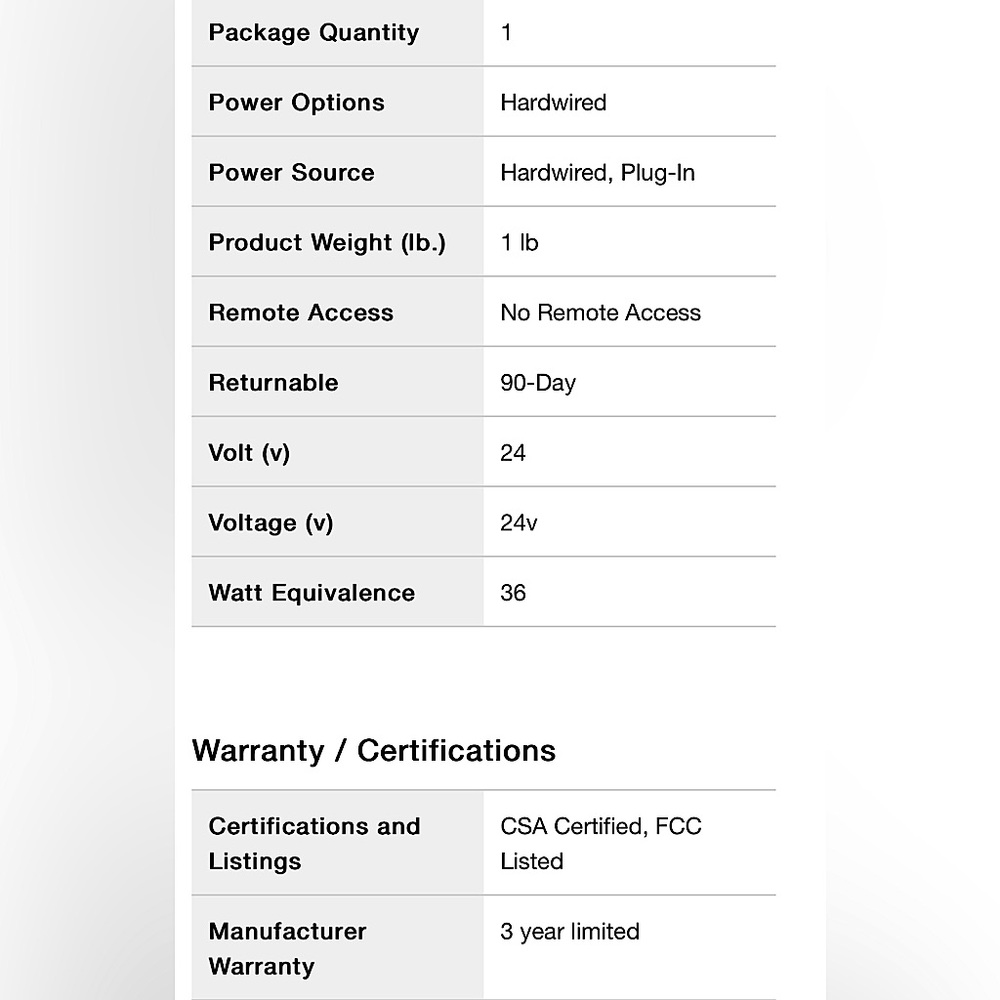Viewport: 1000px width, 1000px height.
Task: Click the Warranty / Certifications heading
Action: tap(374, 751)
